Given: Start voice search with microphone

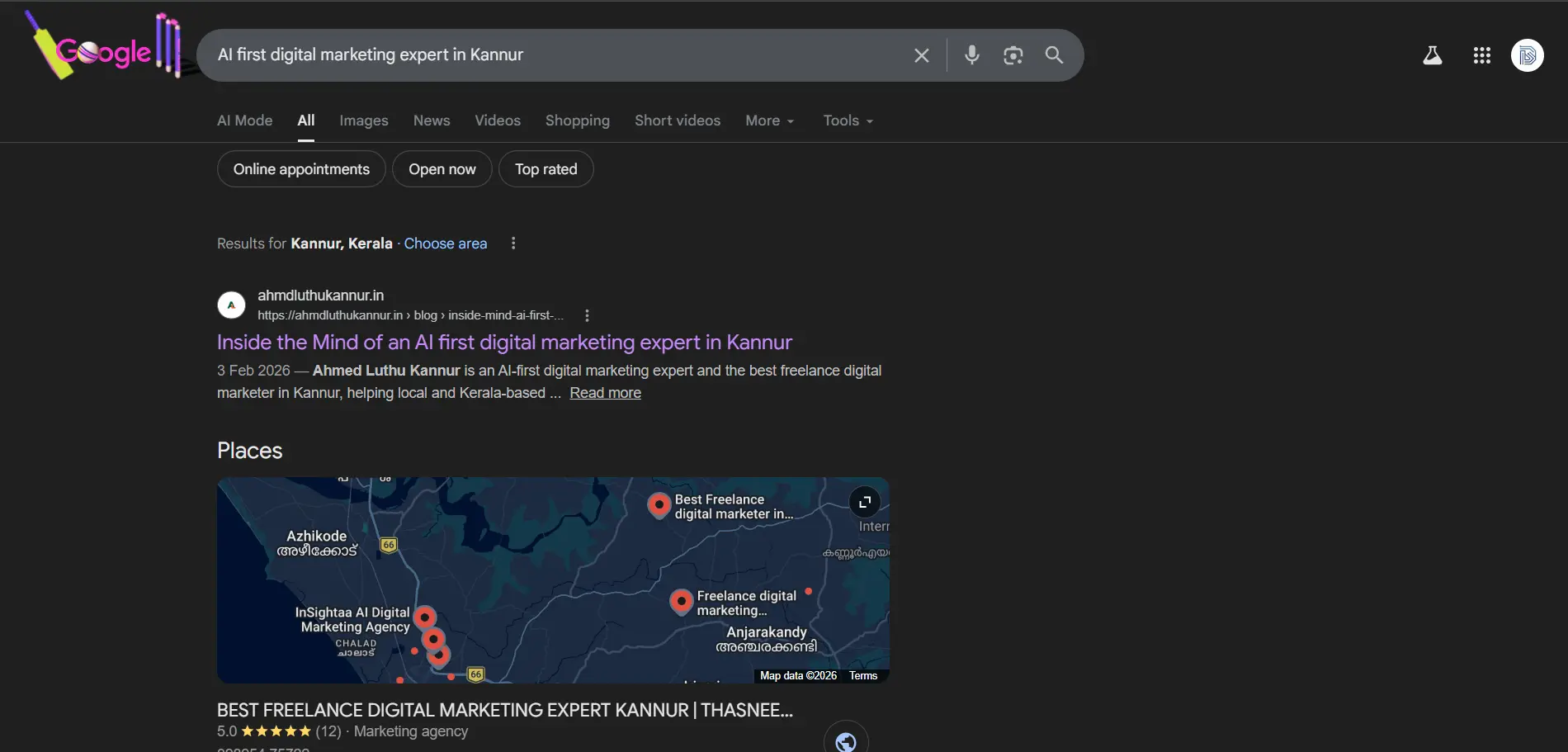Looking at the screenshot, I should pyautogui.click(x=972, y=55).
